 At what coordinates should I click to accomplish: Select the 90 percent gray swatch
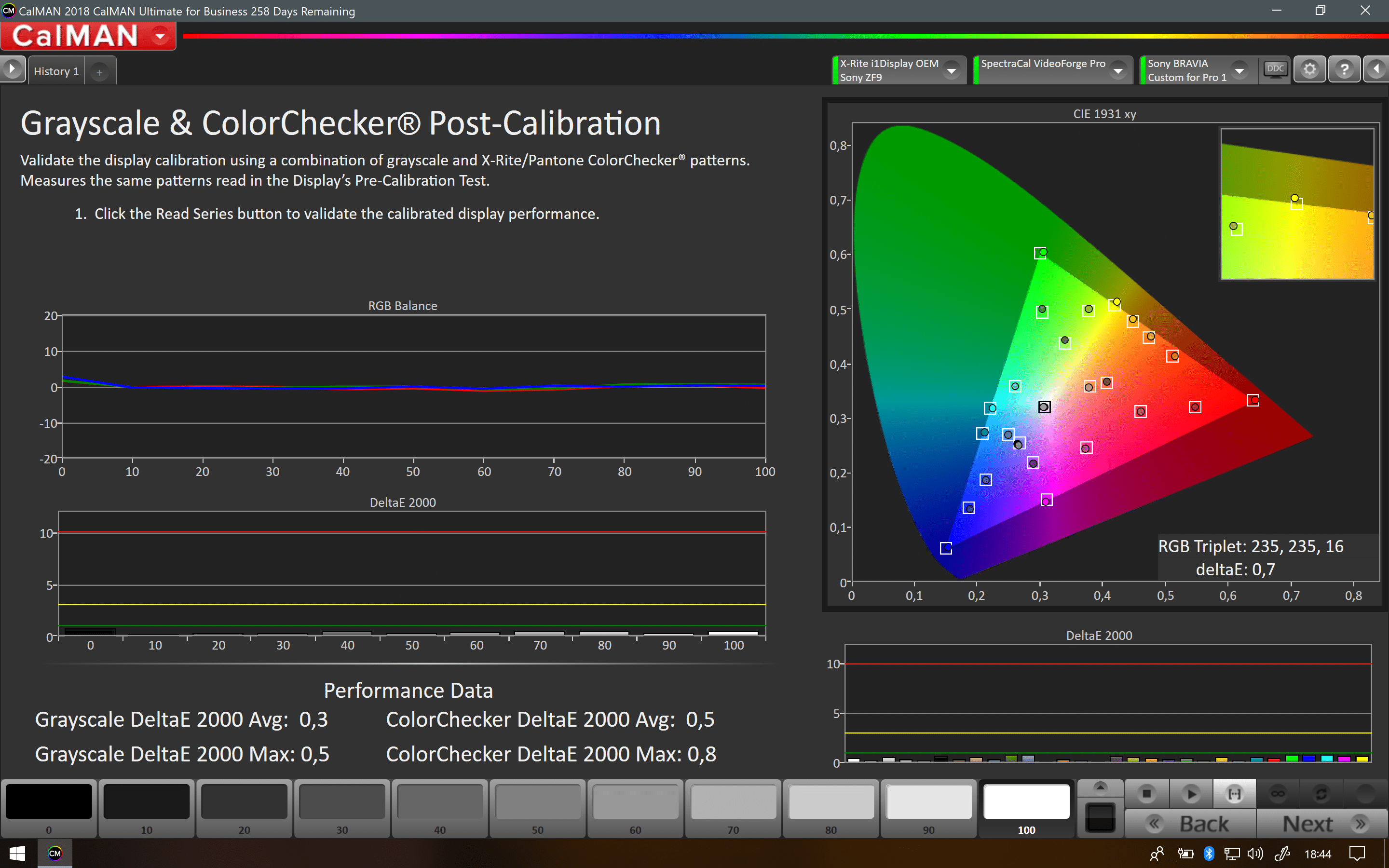click(x=929, y=808)
